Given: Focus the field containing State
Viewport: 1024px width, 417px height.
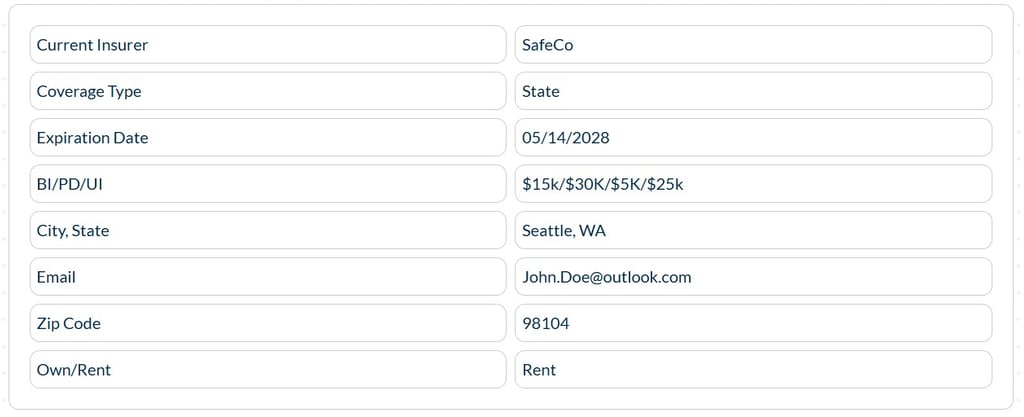Looking at the screenshot, I should coord(752,91).
